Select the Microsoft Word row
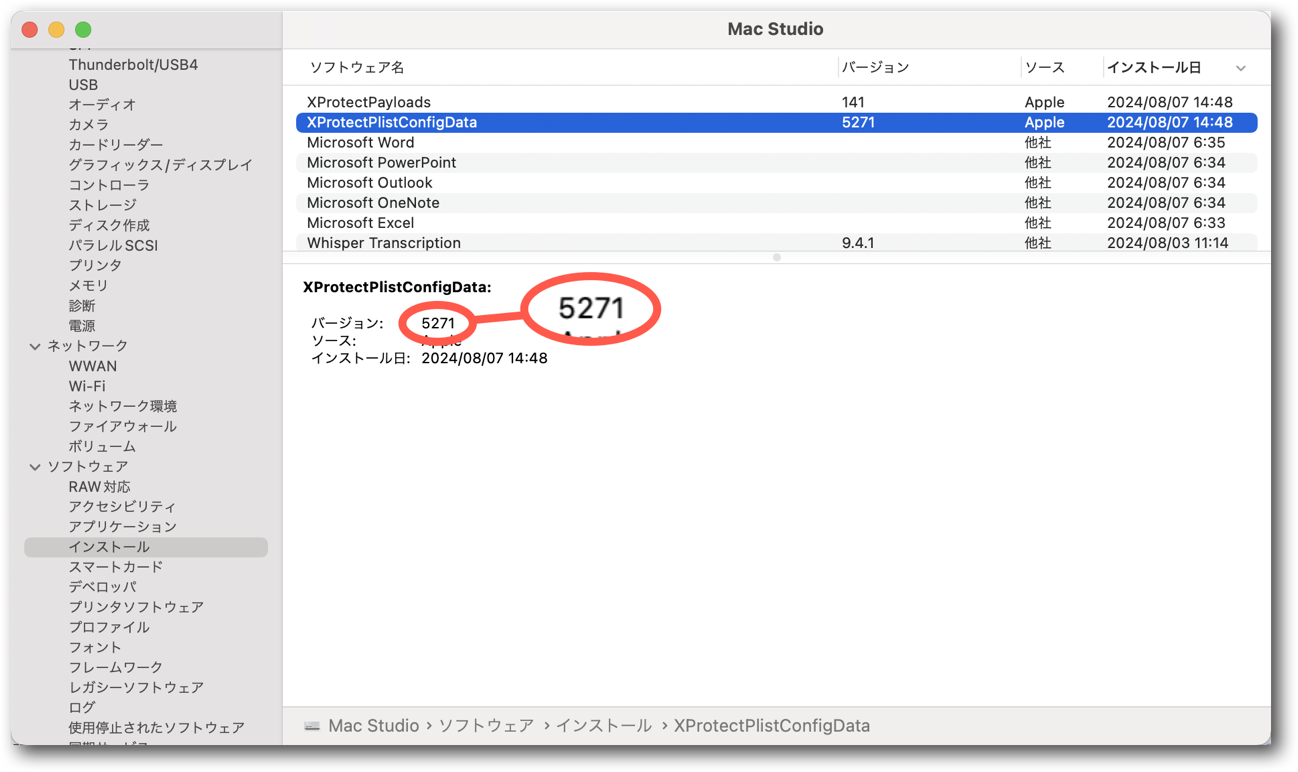This screenshot has width=1298, height=772. (776, 142)
